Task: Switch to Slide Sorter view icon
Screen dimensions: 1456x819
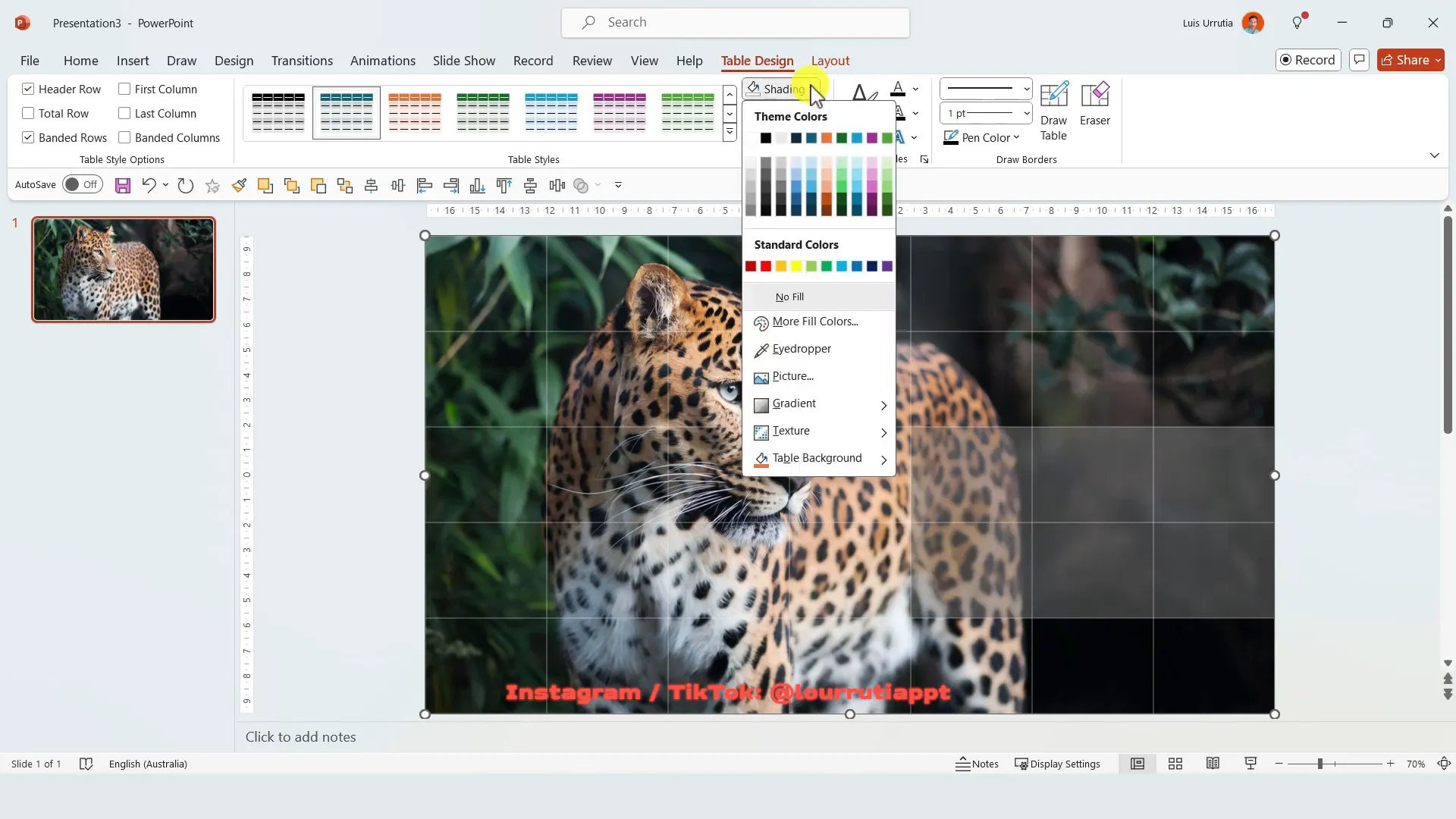Action: tap(1175, 764)
